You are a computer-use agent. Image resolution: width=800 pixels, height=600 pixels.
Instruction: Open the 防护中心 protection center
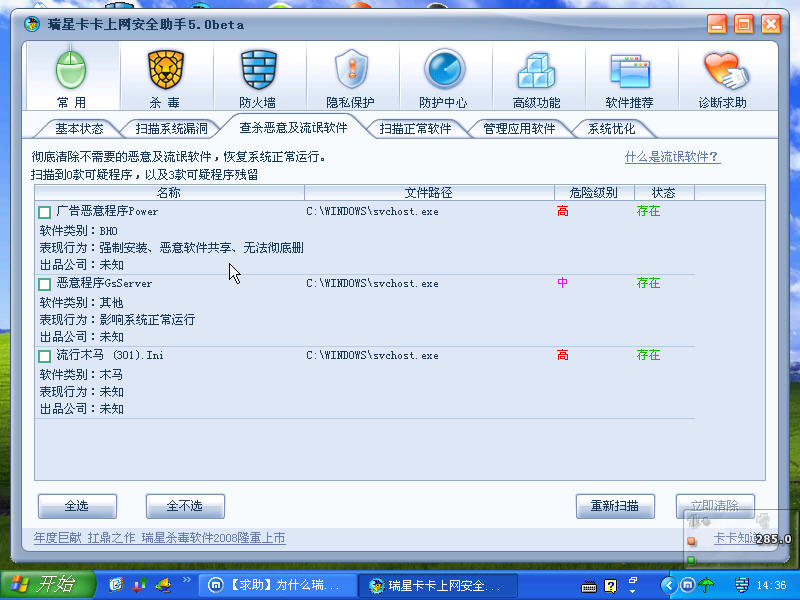[x=444, y=77]
